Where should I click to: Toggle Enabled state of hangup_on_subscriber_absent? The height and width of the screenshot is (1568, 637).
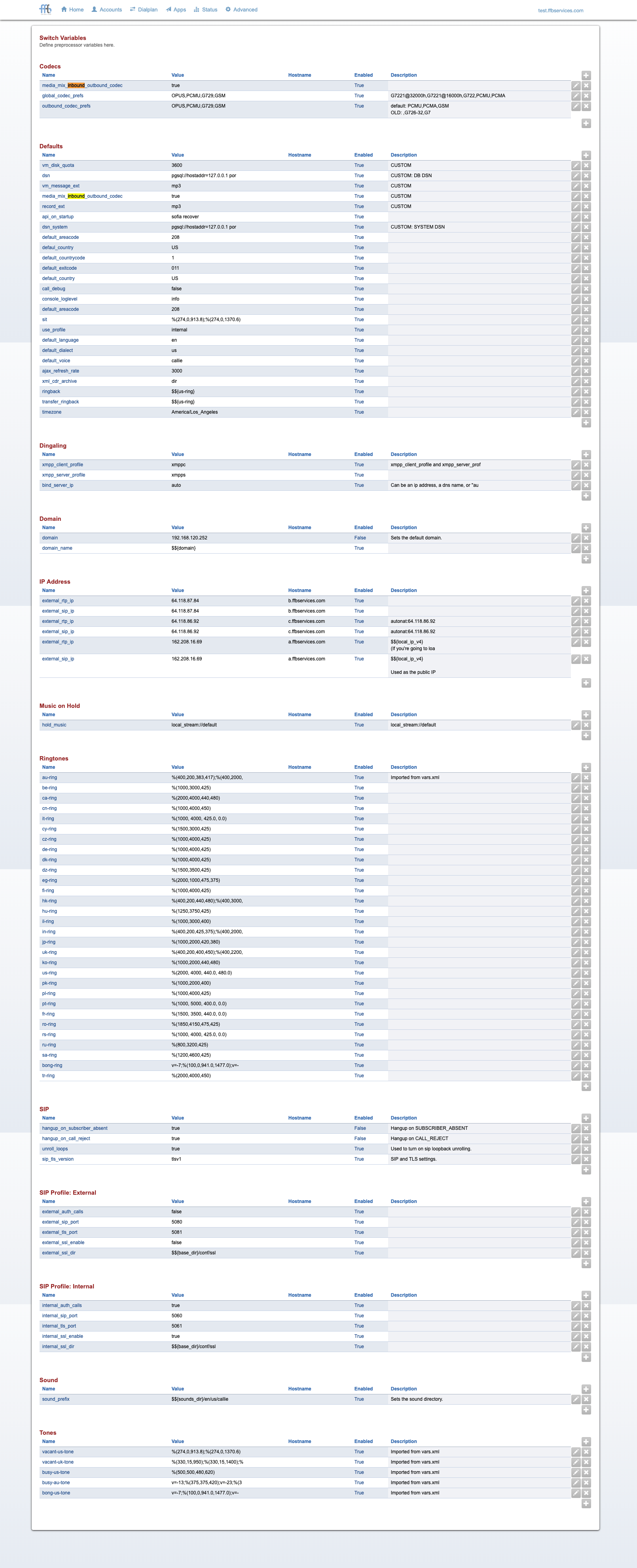point(360,1129)
